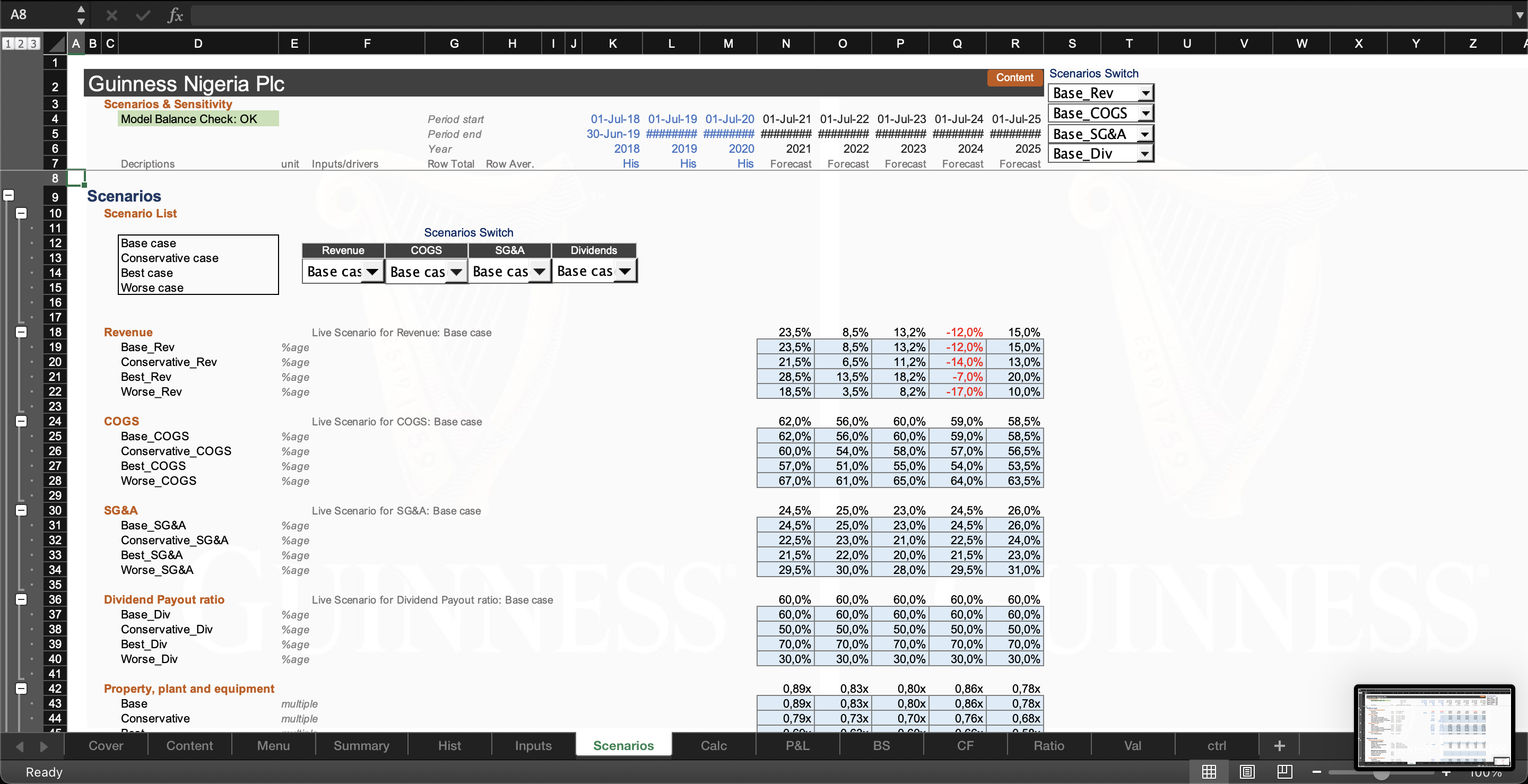Screen dimensions: 1528x784
Task: Add a new sheet with plus icon
Action: [x=1280, y=745]
